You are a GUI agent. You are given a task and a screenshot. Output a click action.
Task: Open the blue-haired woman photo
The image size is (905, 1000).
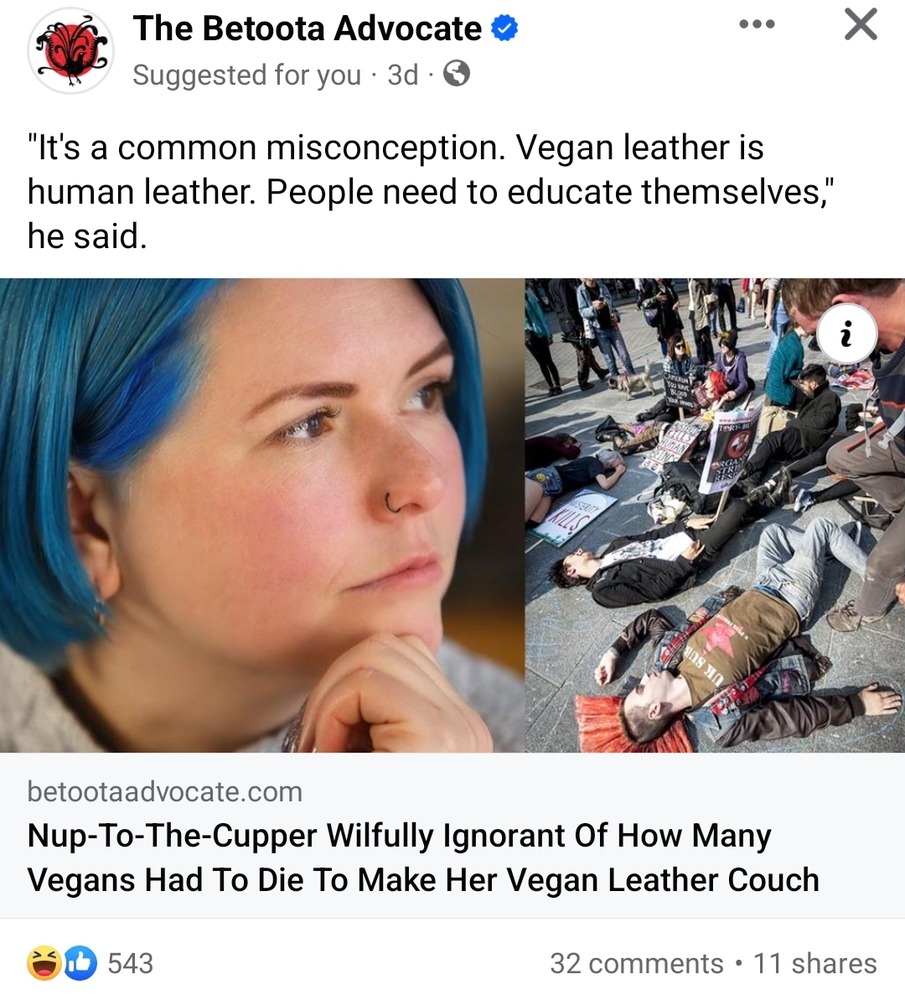click(261, 515)
